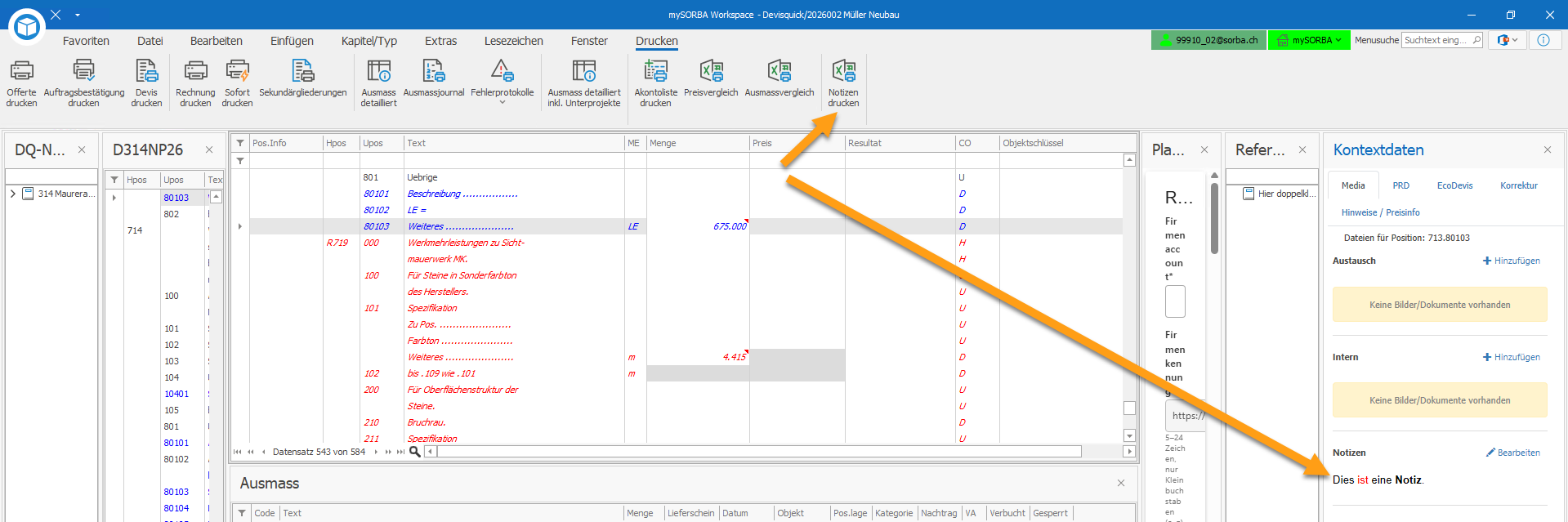Go to first record in navigator
1568x522 pixels.
pos(238,452)
